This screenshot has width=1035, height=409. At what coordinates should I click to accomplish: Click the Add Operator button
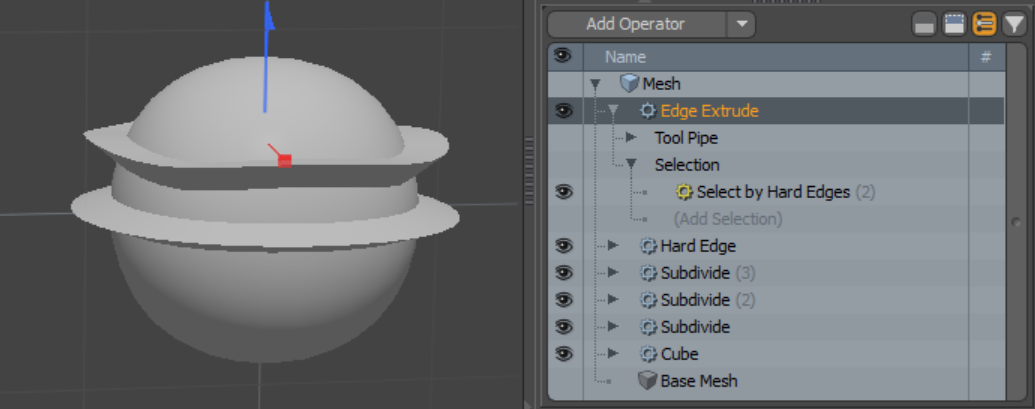click(x=636, y=25)
